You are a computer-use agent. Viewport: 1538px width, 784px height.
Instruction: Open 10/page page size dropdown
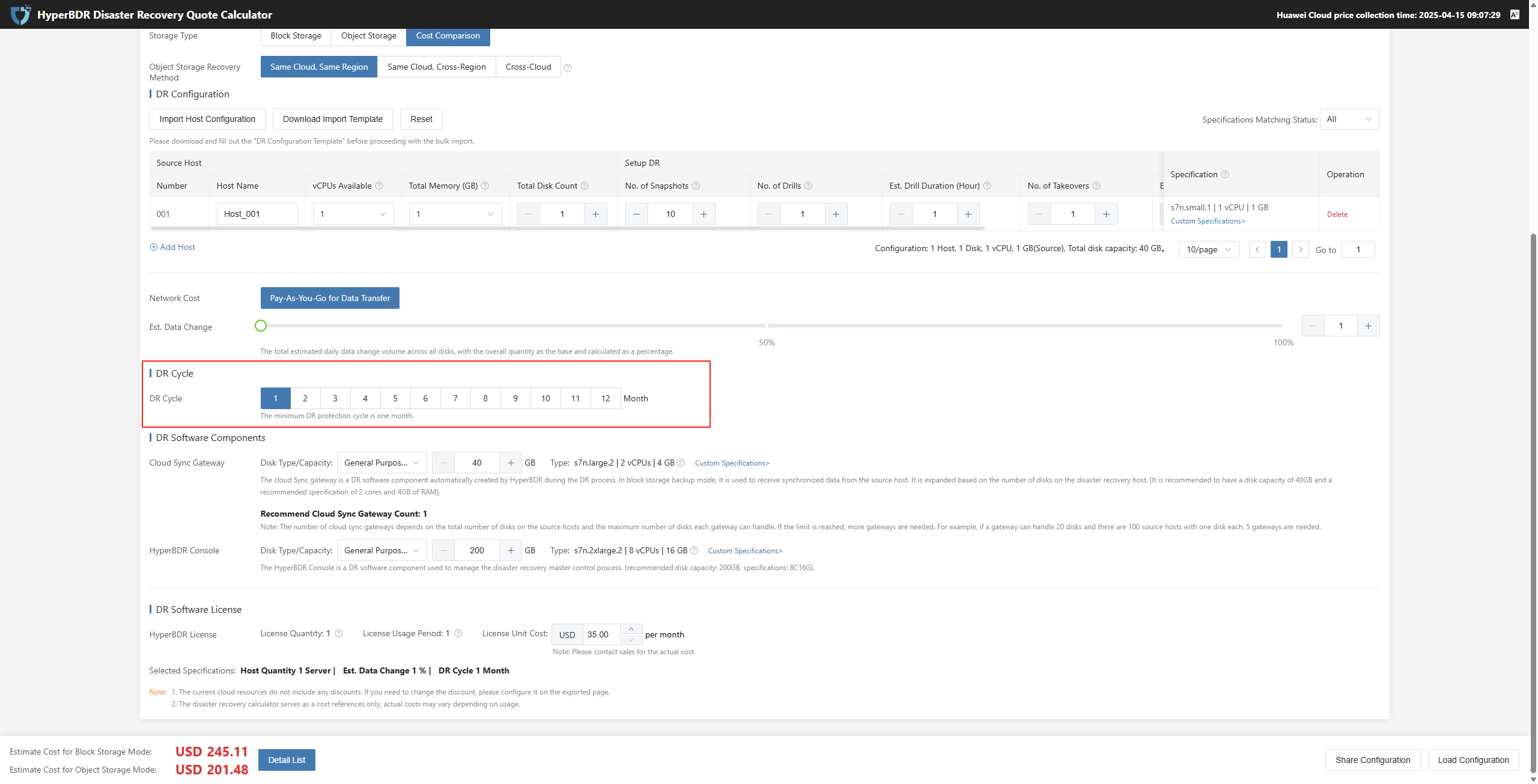coord(1209,249)
